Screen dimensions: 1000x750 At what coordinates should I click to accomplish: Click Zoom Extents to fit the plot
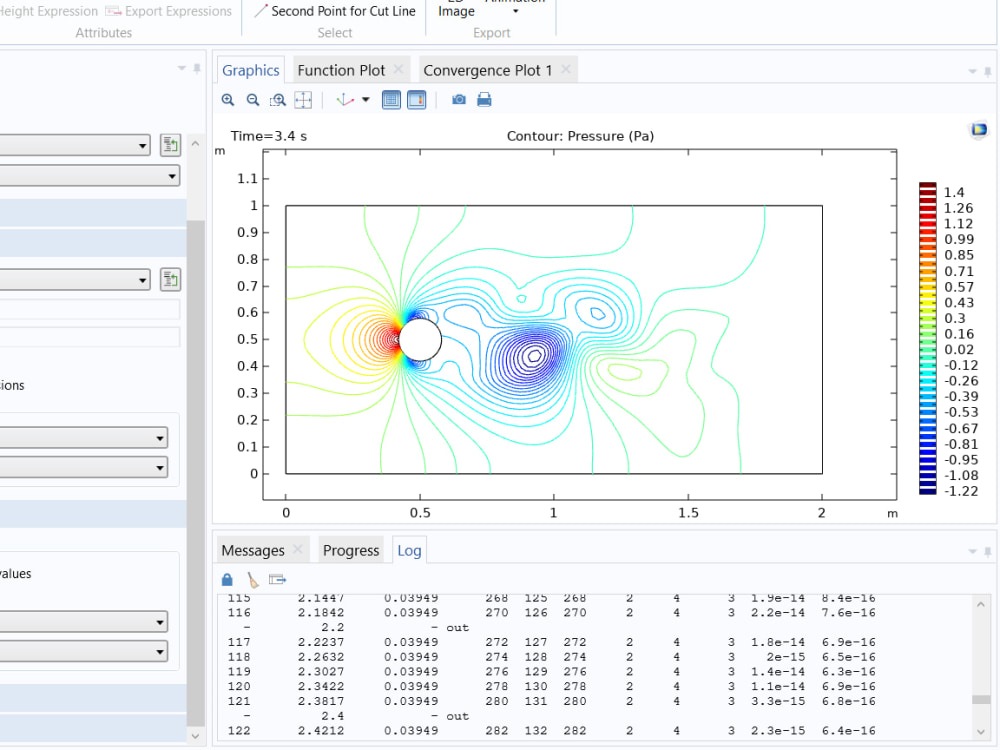point(303,99)
